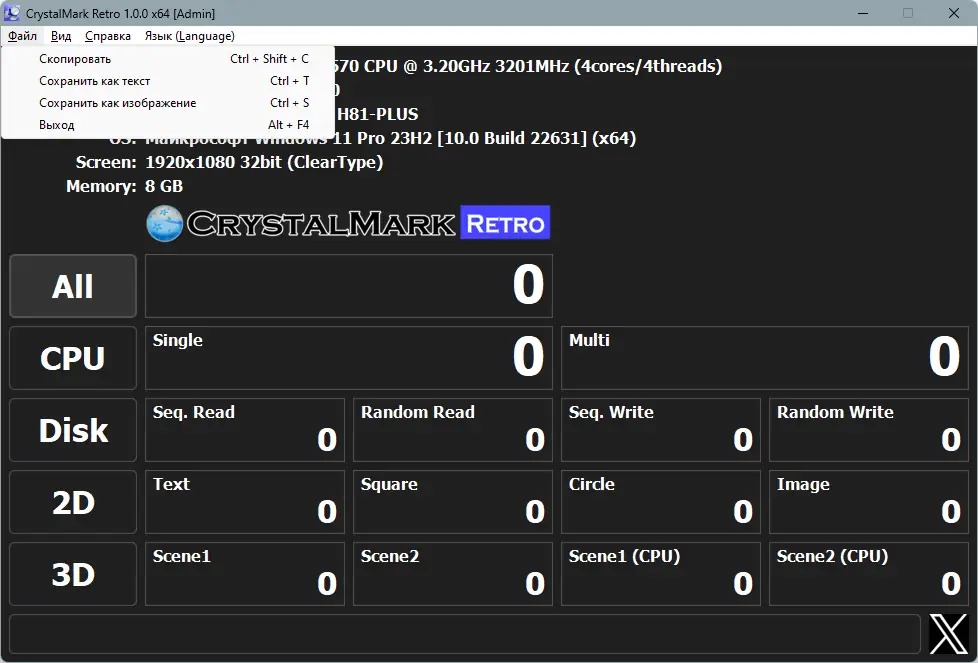Choose Выход to quit the app
Viewport: 978px width, 663px height.
pos(168,125)
